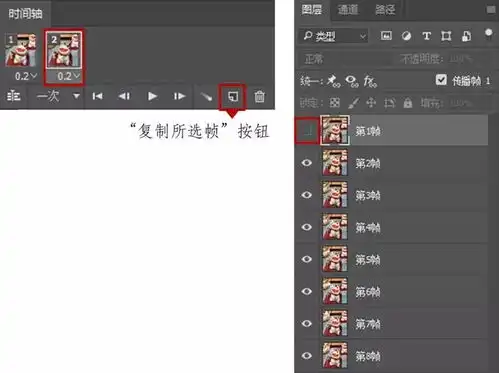Viewport: 499px width, 373px height.
Task: Click the 第5帧 layer thumbnail
Action: point(335,259)
